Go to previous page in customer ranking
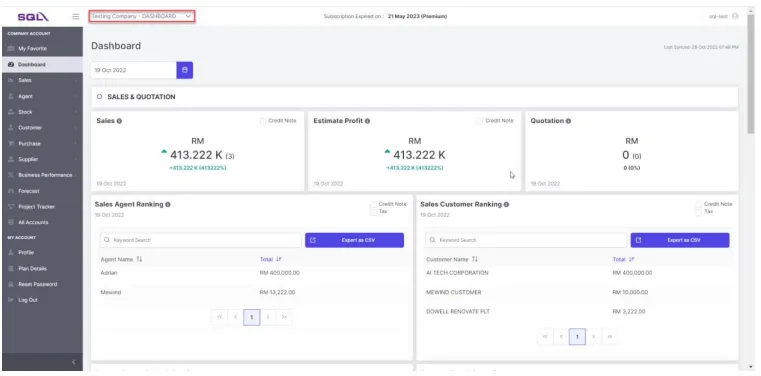The width and height of the screenshot is (761, 376). click(x=561, y=337)
